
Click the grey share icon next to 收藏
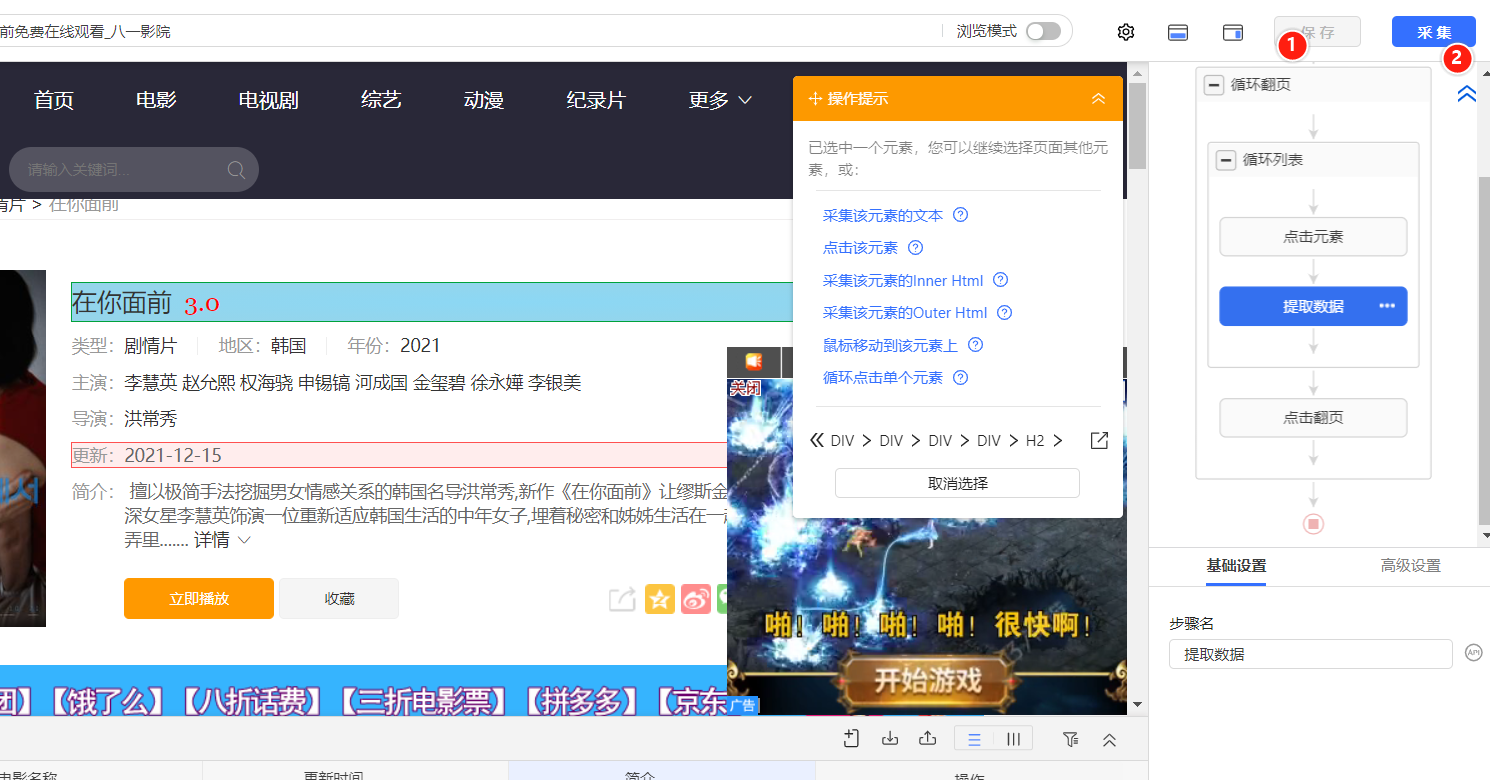[622, 599]
